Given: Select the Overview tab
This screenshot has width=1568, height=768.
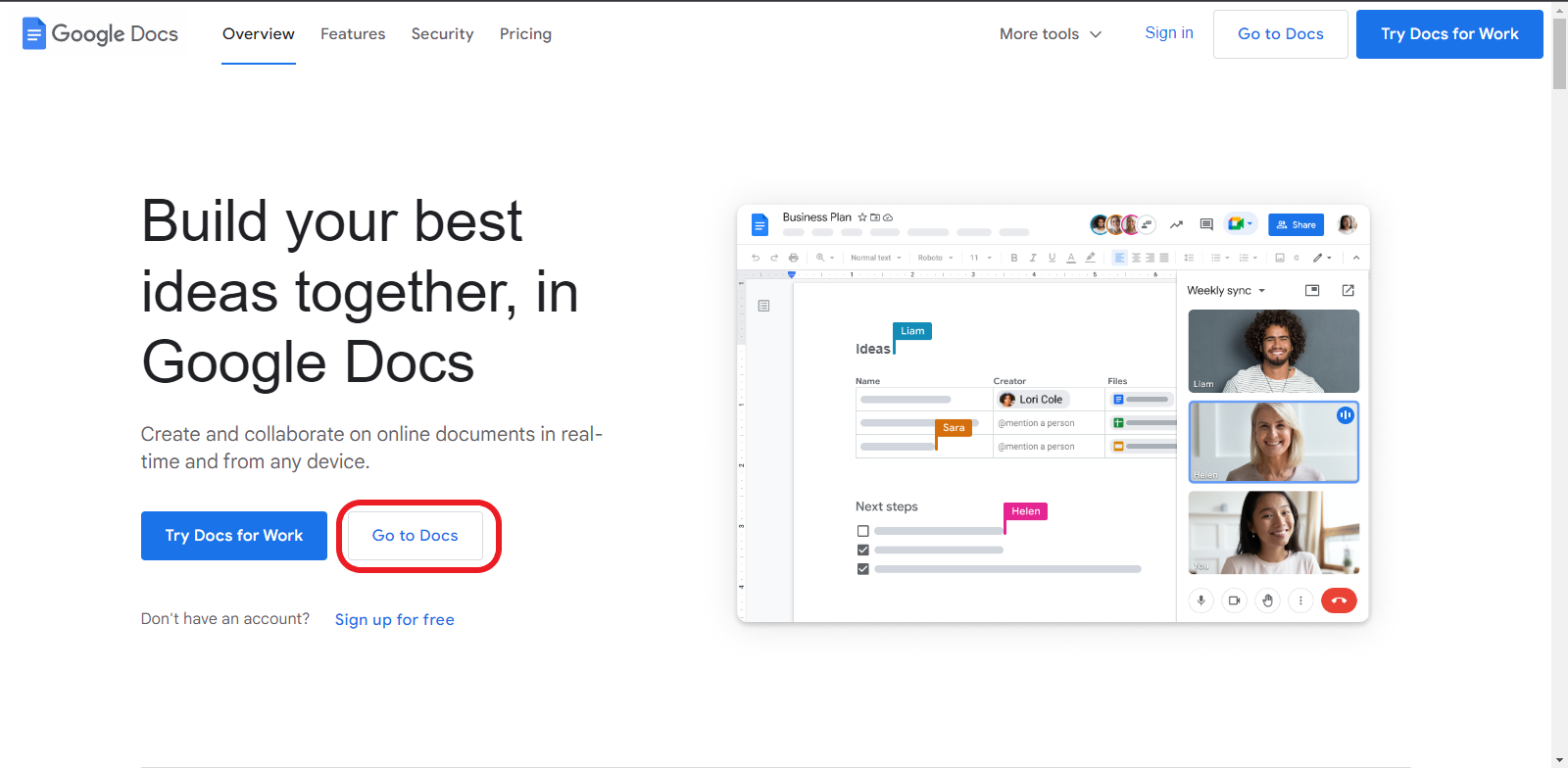Looking at the screenshot, I should click(259, 33).
